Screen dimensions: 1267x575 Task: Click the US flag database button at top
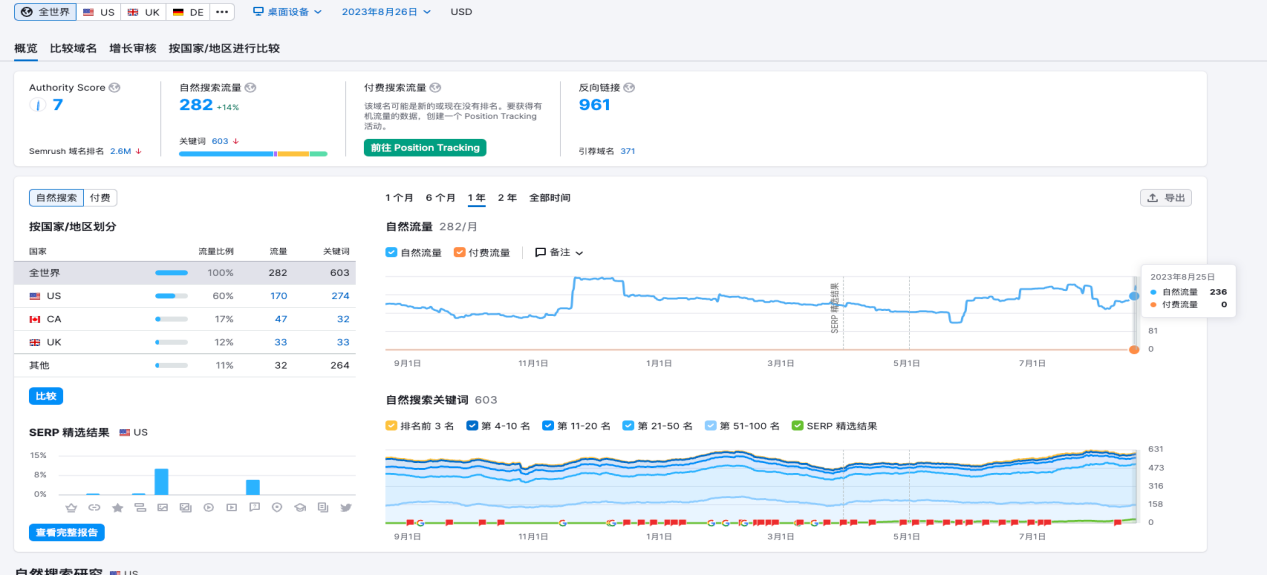point(98,12)
